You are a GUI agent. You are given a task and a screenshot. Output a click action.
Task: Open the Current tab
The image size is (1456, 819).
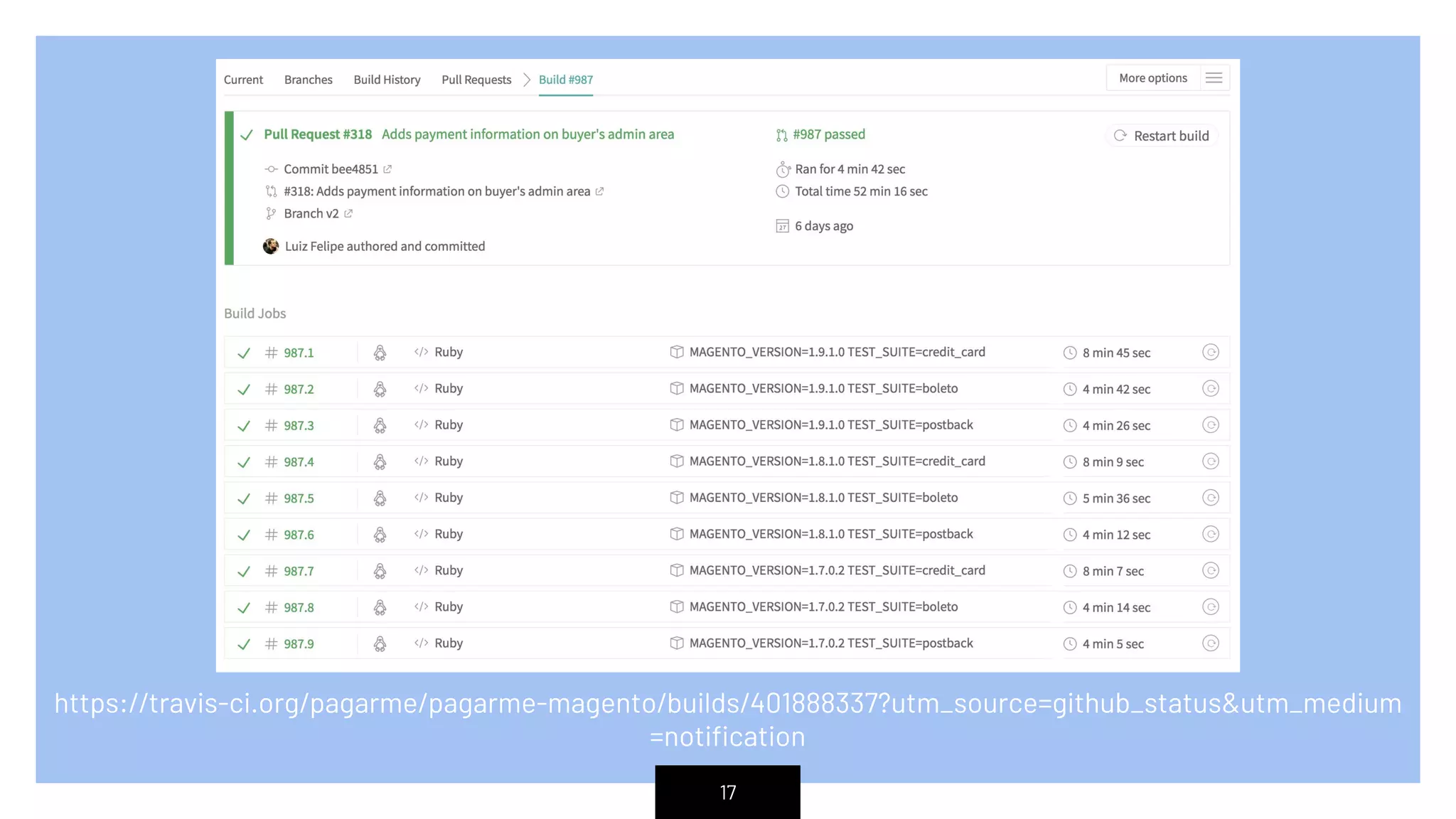243,80
